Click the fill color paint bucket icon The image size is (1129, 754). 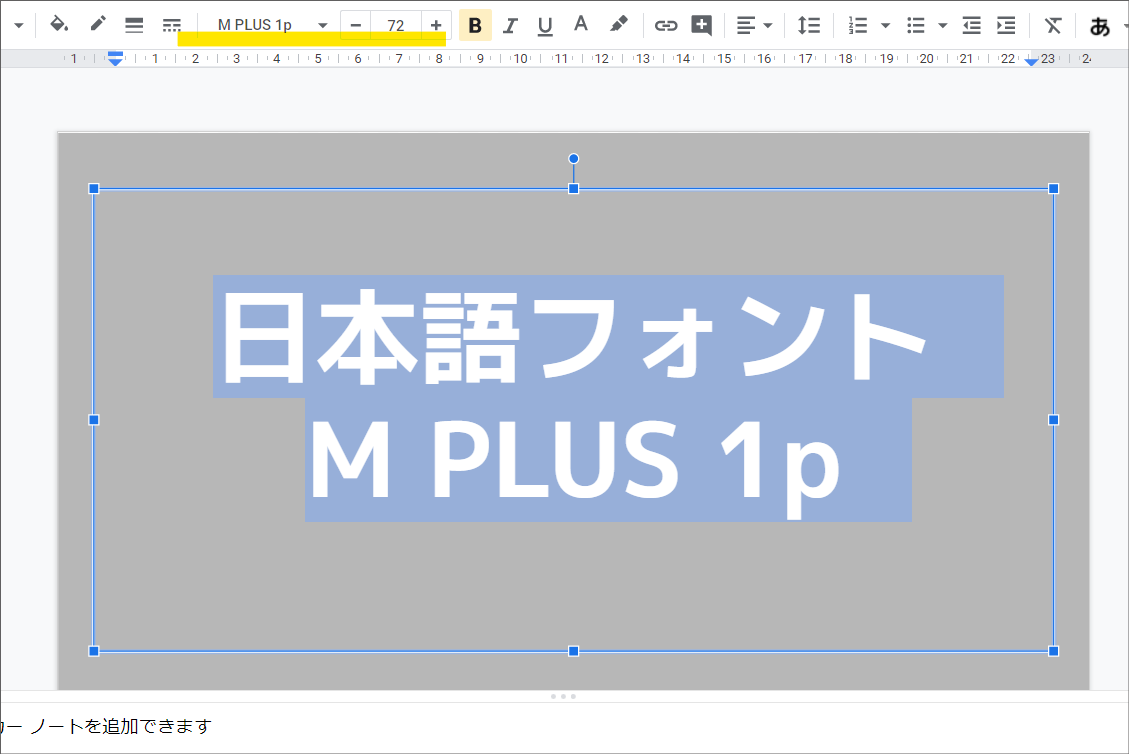[x=58, y=25]
